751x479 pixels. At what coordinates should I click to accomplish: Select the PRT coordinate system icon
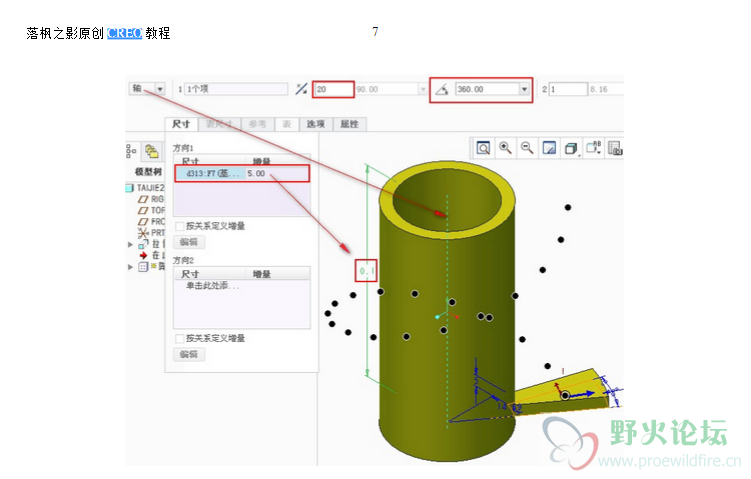[x=143, y=233]
